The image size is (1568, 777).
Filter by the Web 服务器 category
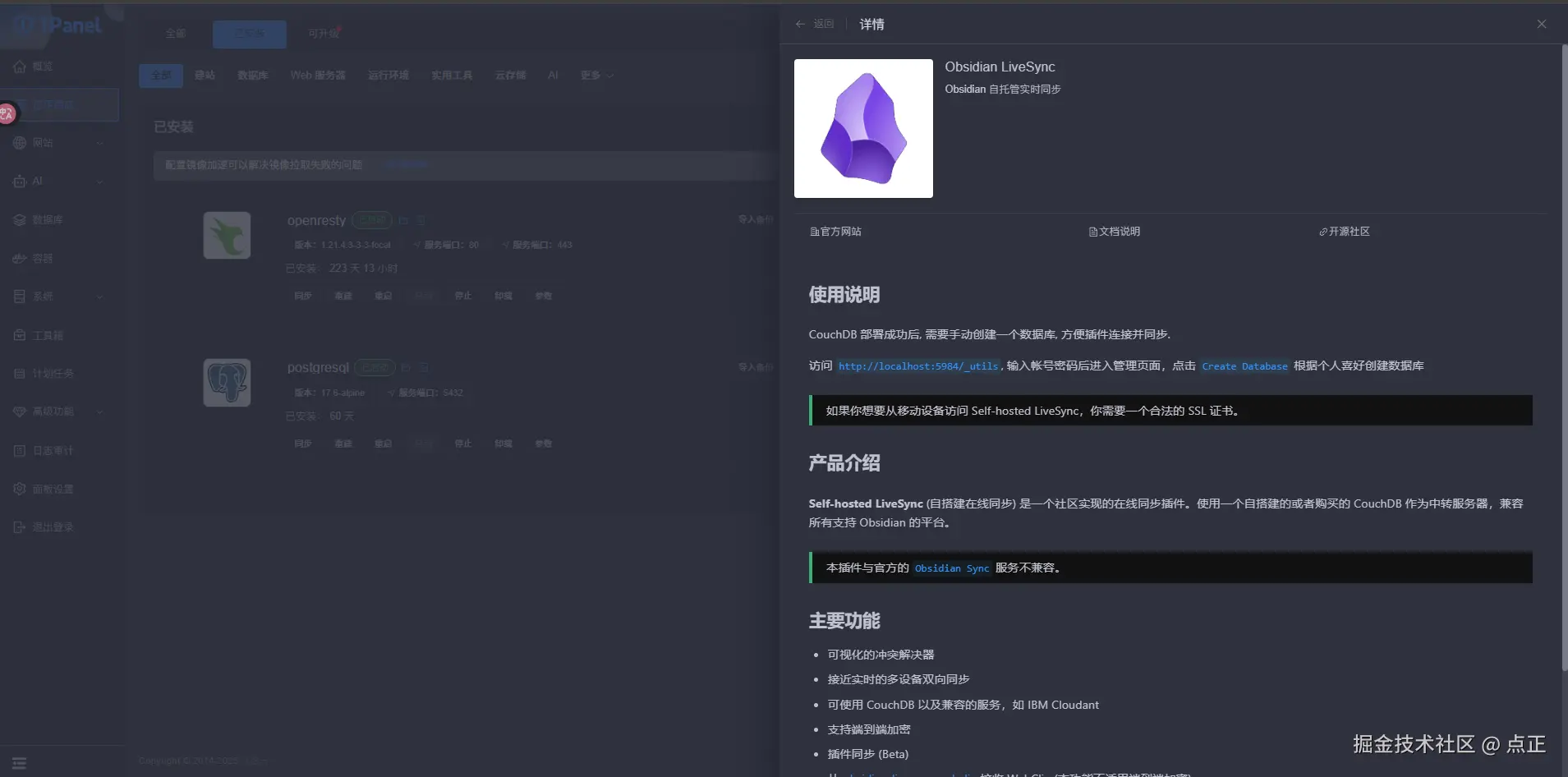[318, 76]
